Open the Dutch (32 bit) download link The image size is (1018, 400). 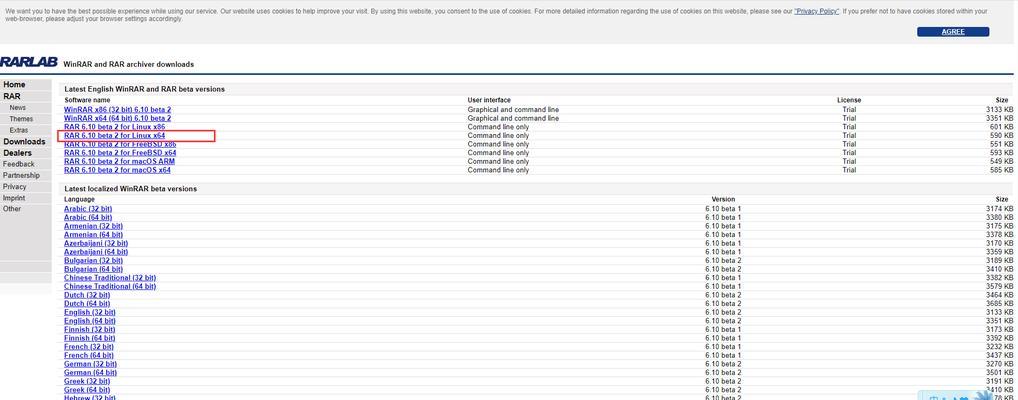(87, 295)
